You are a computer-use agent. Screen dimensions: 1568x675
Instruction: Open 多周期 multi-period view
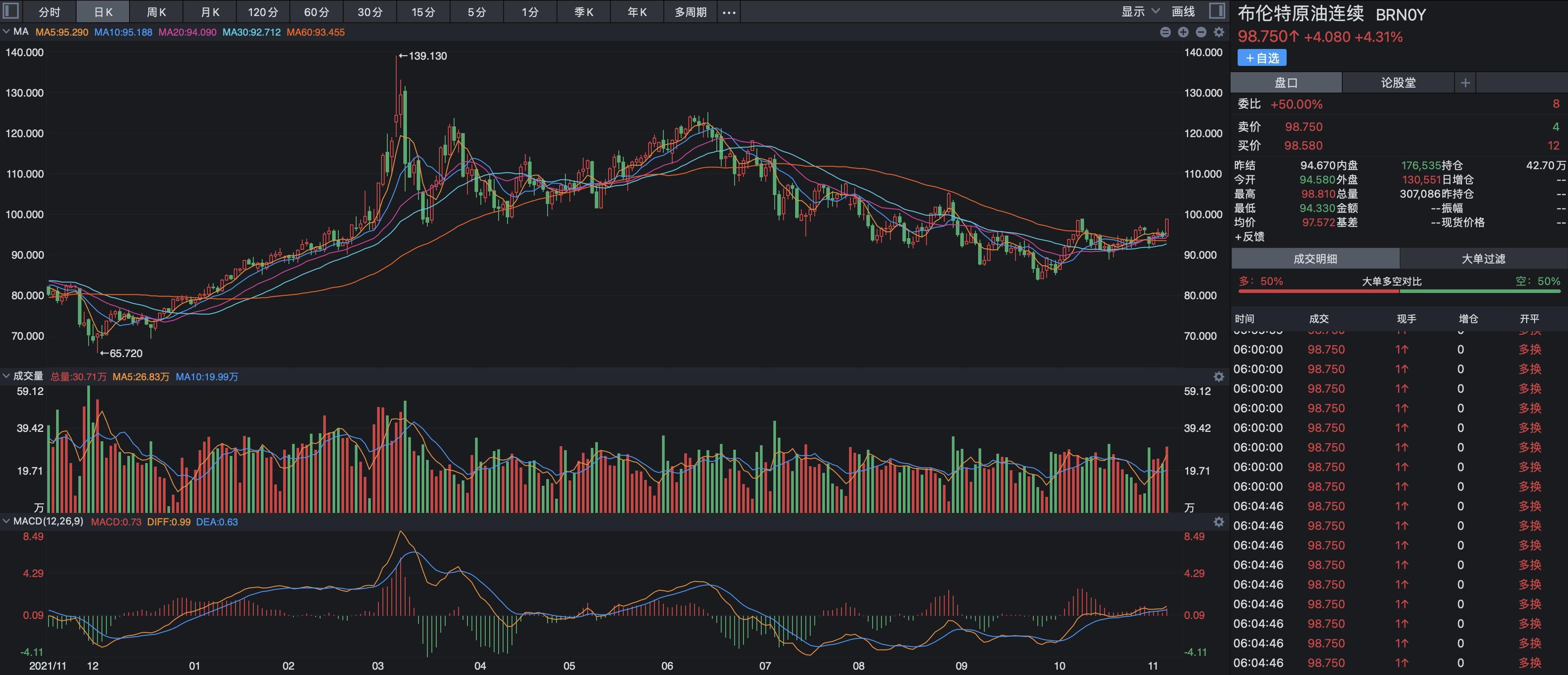pyautogui.click(x=690, y=12)
